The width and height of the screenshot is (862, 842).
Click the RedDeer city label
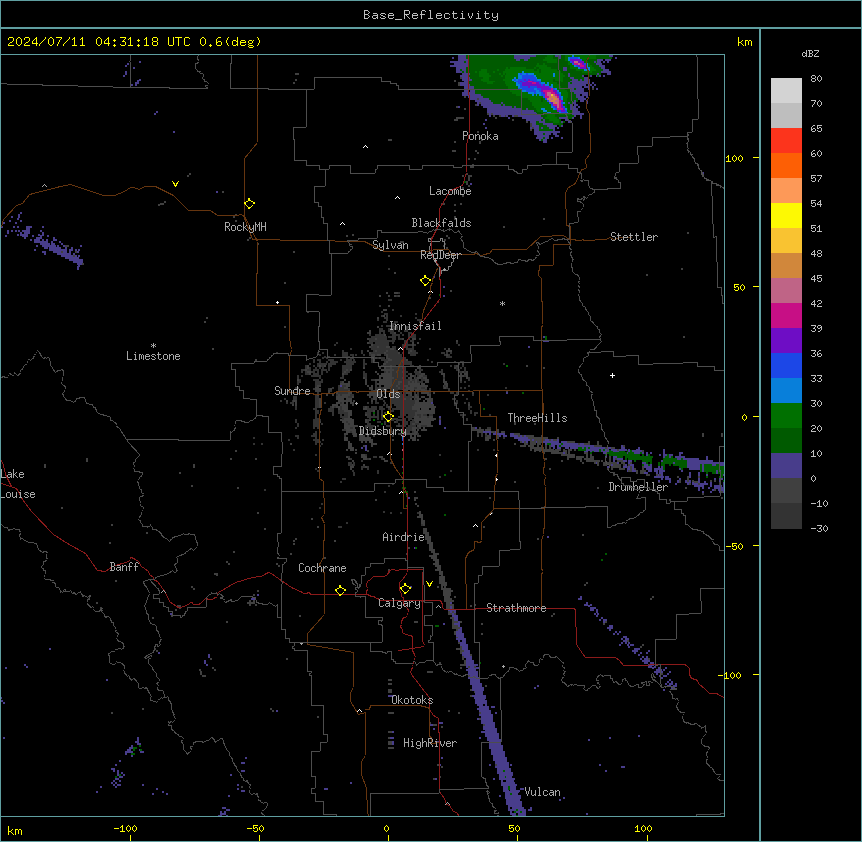[x=440, y=255]
